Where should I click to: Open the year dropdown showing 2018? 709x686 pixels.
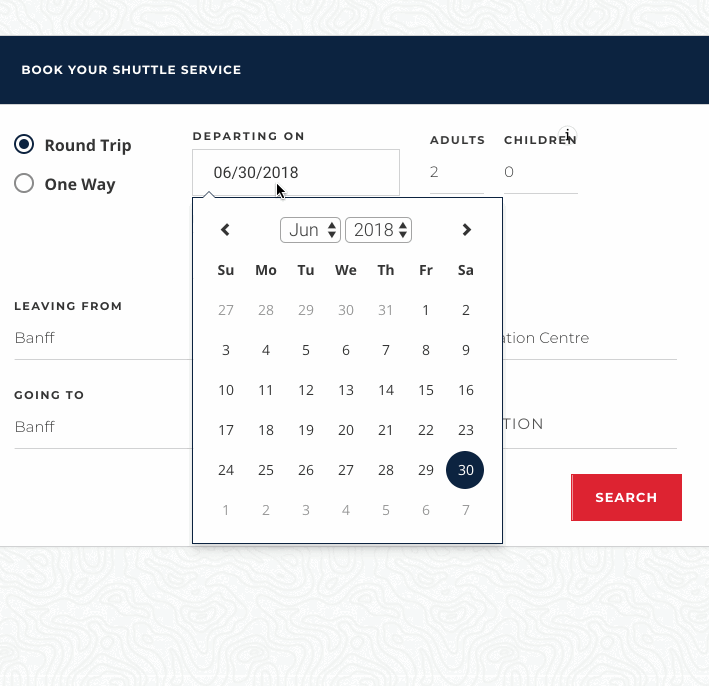[378, 230]
